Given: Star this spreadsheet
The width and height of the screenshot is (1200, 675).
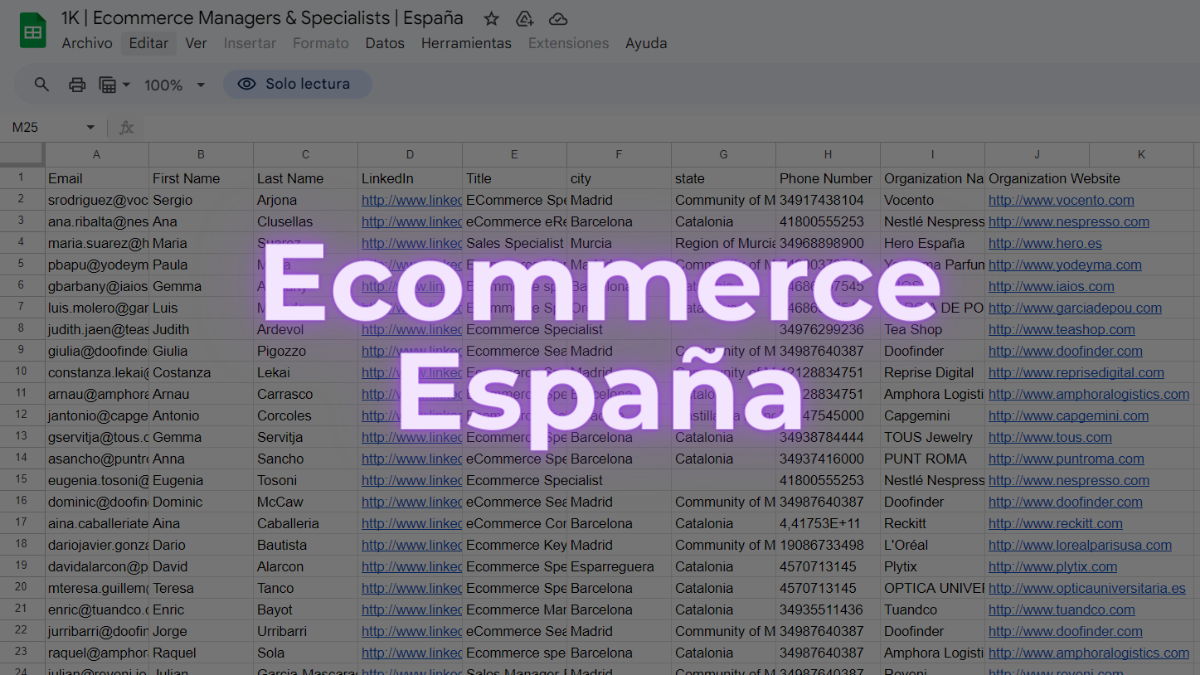Looking at the screenshot, I should point(491,19).
